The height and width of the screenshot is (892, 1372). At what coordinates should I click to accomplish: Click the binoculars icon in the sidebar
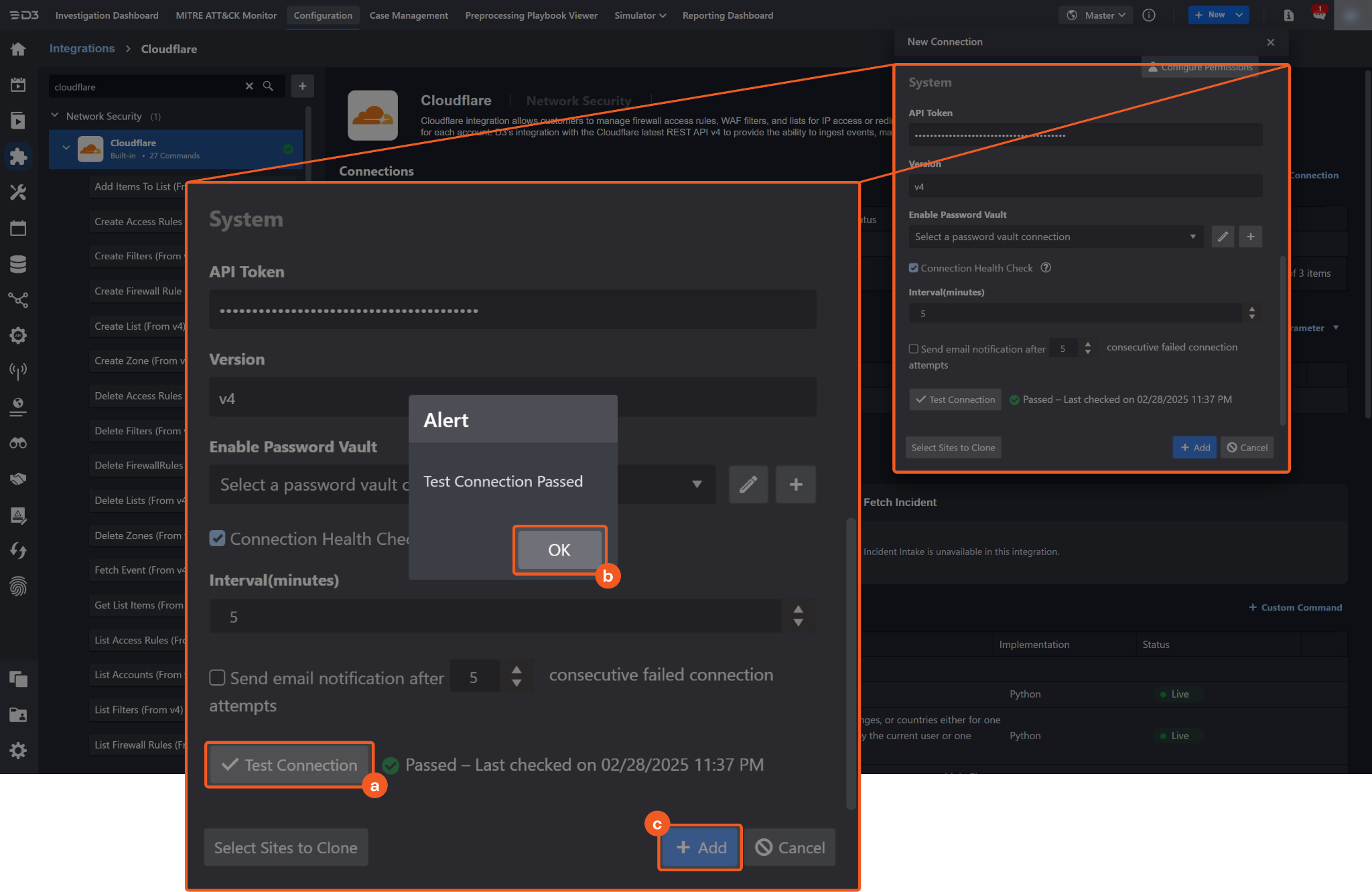coord(18,443)
